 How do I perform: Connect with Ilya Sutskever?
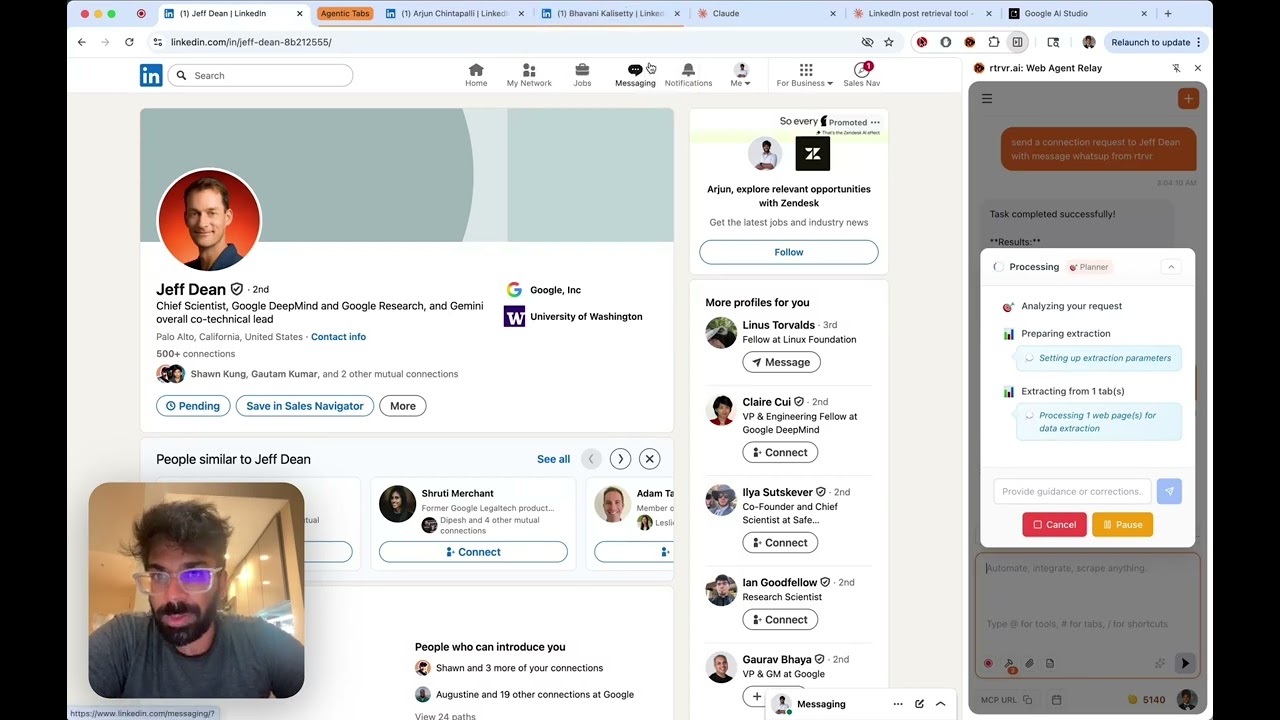(x=780, y=543)
